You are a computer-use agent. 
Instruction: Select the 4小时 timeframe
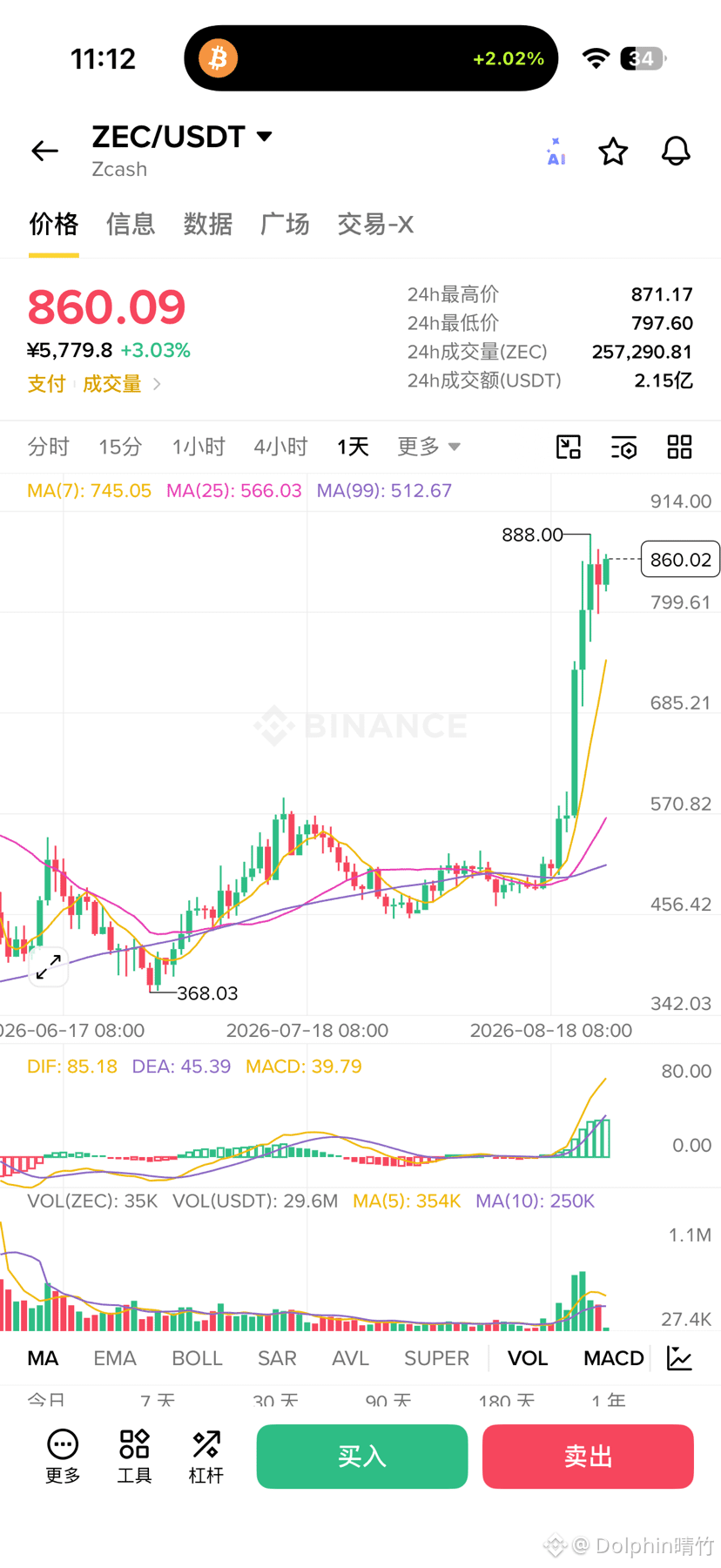(x=280, y=447)
